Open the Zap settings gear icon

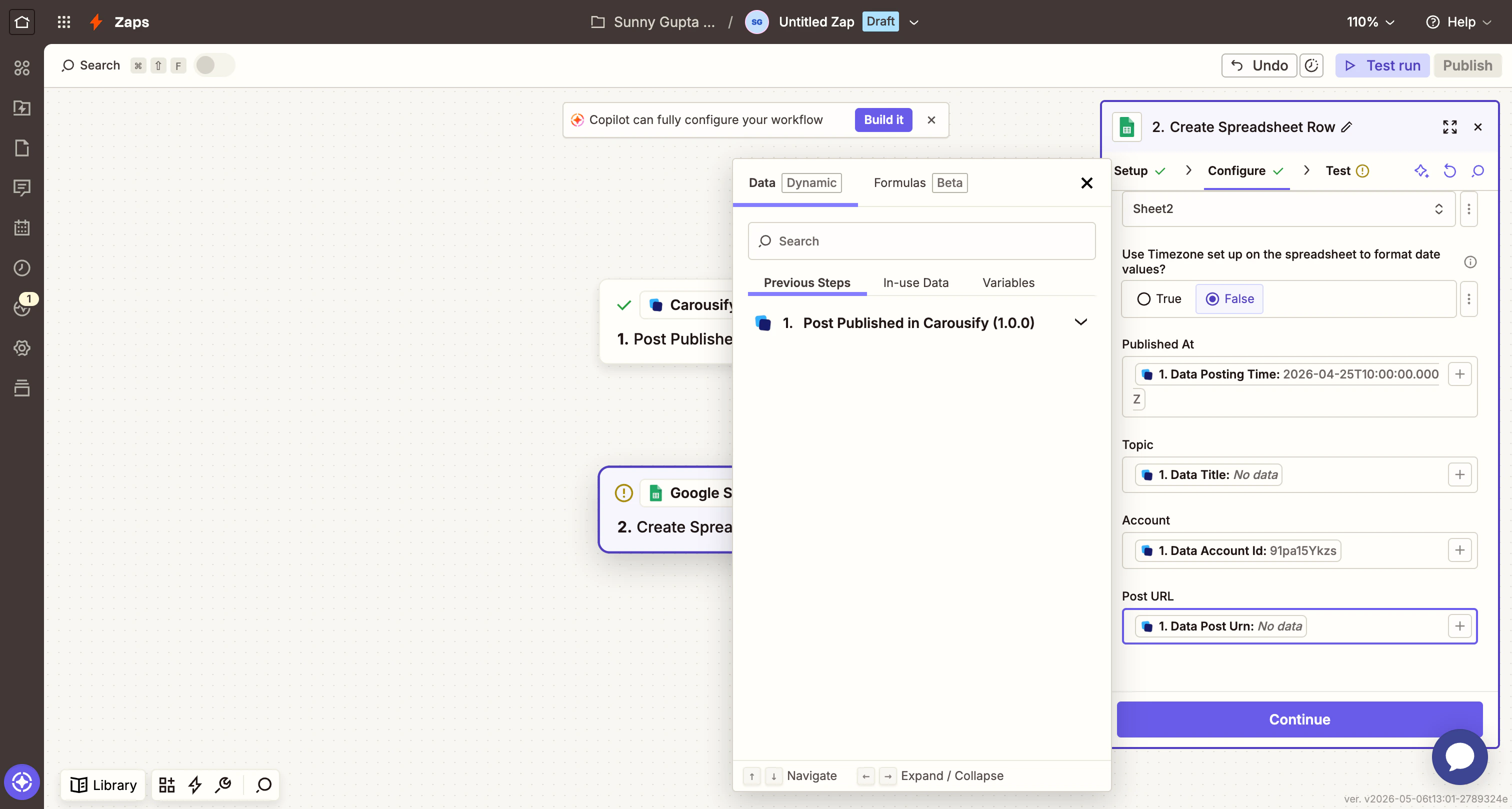click(21, 347)
